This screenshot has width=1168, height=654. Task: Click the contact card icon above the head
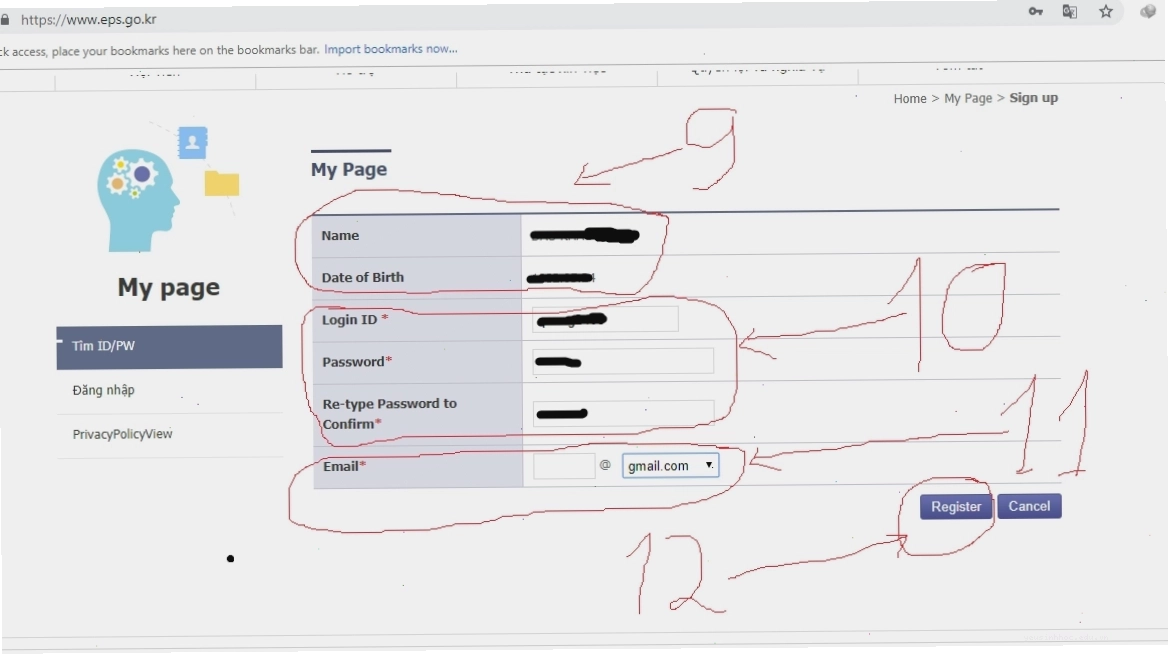(x=192, y=142)
